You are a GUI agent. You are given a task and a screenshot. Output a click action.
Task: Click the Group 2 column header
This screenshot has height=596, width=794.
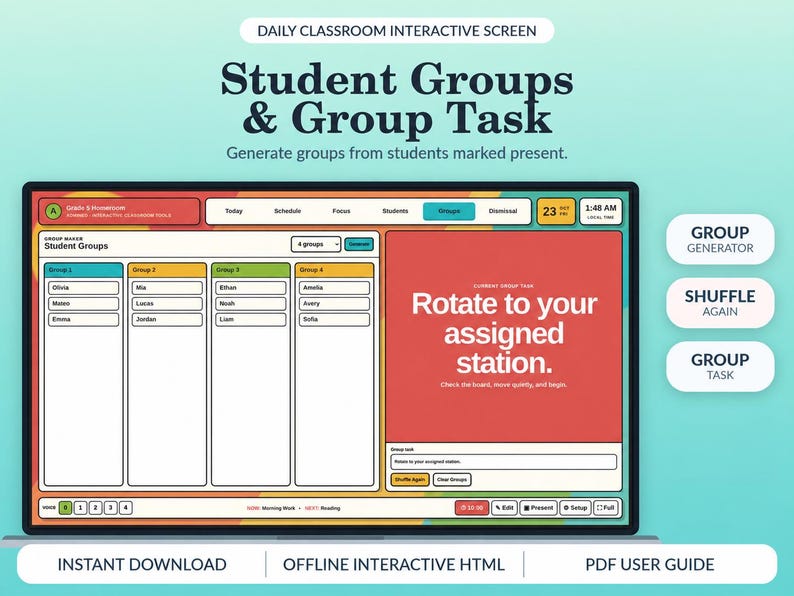coord(167,270)
